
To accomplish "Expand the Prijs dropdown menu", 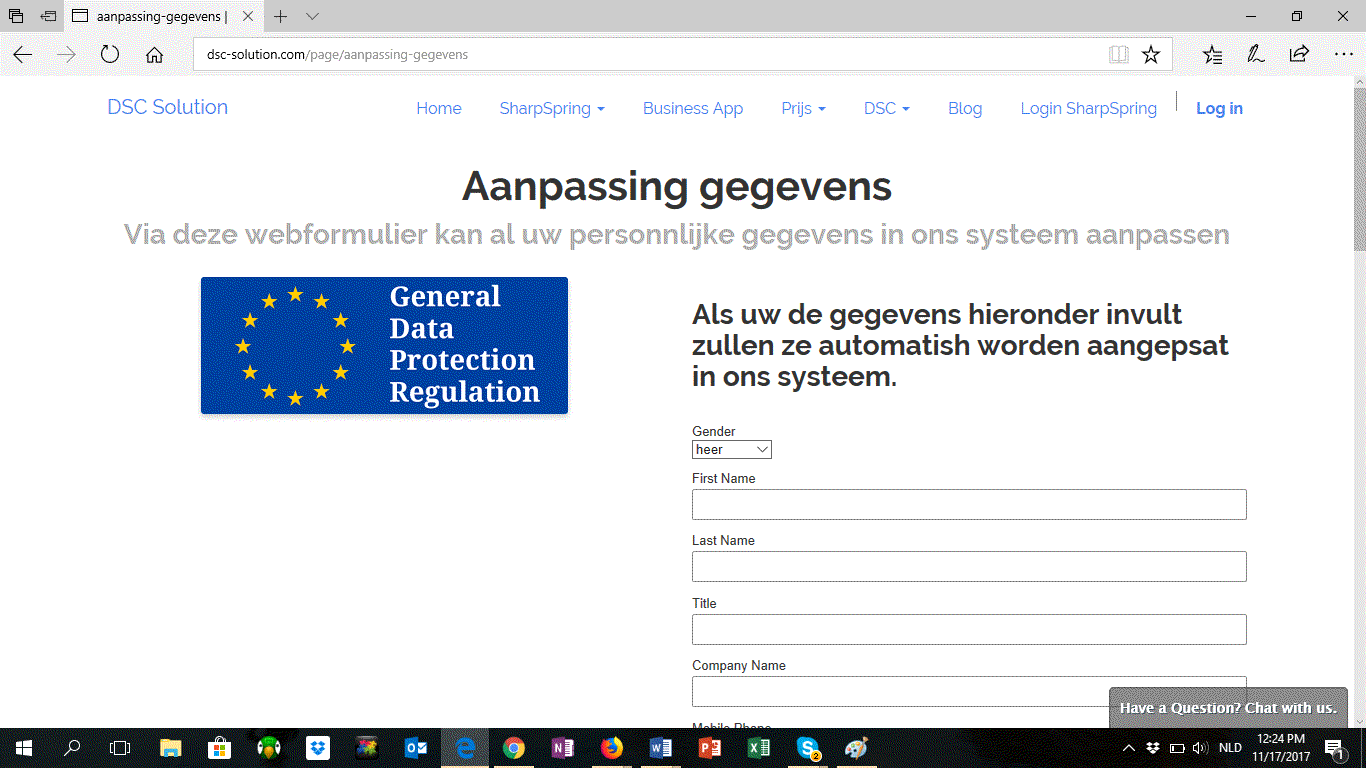I will [x=803, y=108].
